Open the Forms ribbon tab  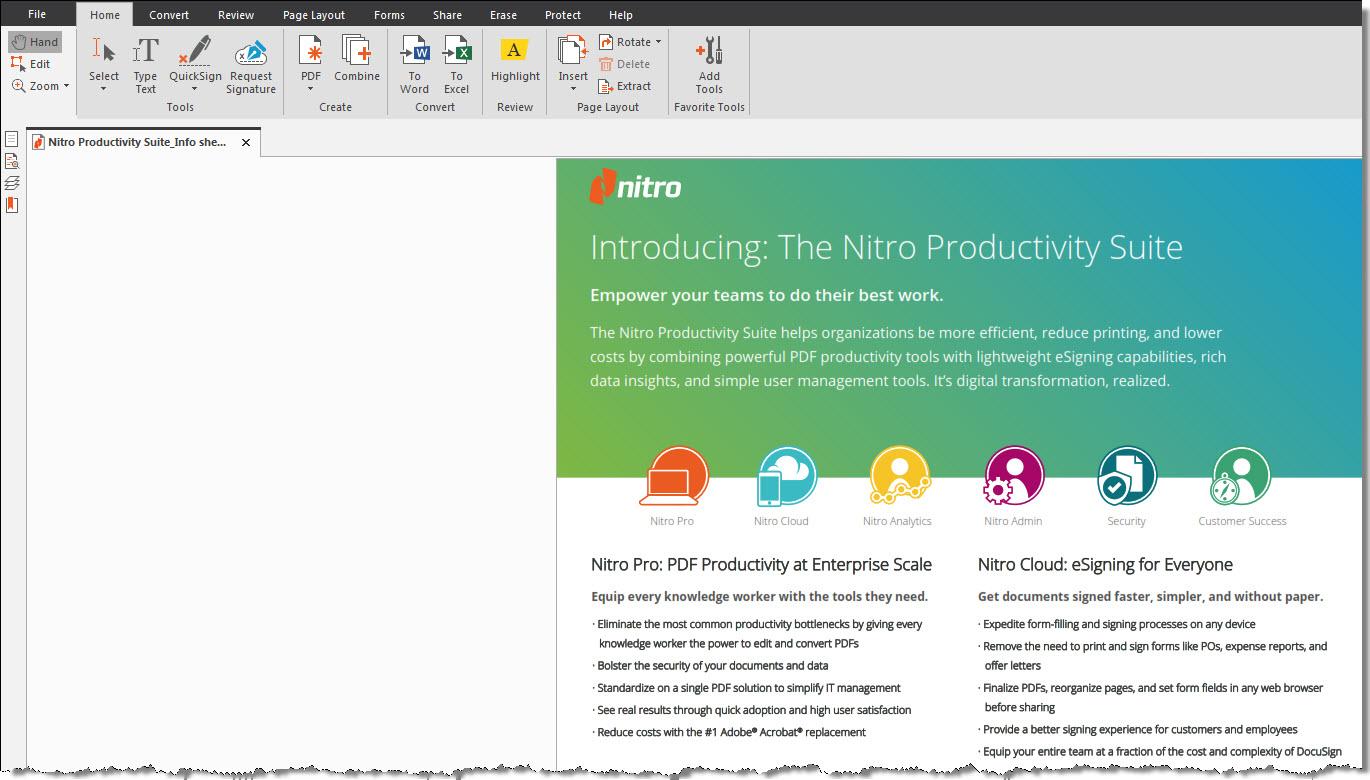click(x=390, y=15)
